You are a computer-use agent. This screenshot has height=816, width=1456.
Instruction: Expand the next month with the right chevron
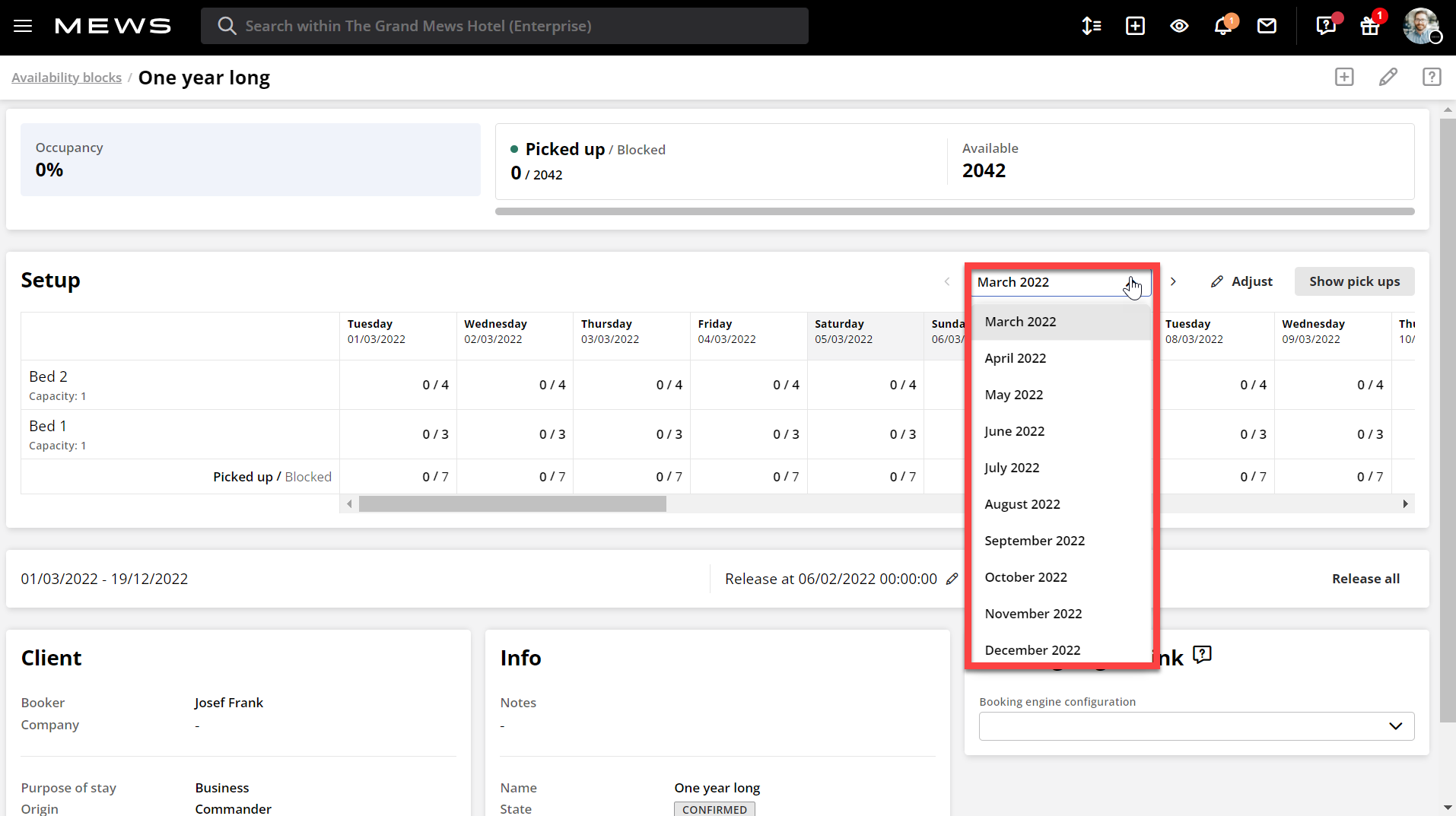click(x=1173, y=281)
